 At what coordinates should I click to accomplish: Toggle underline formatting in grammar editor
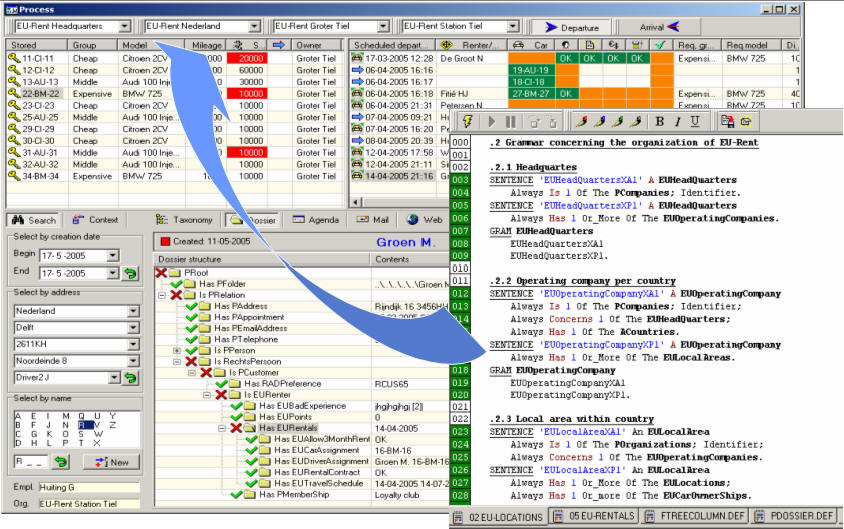(694, 121)
